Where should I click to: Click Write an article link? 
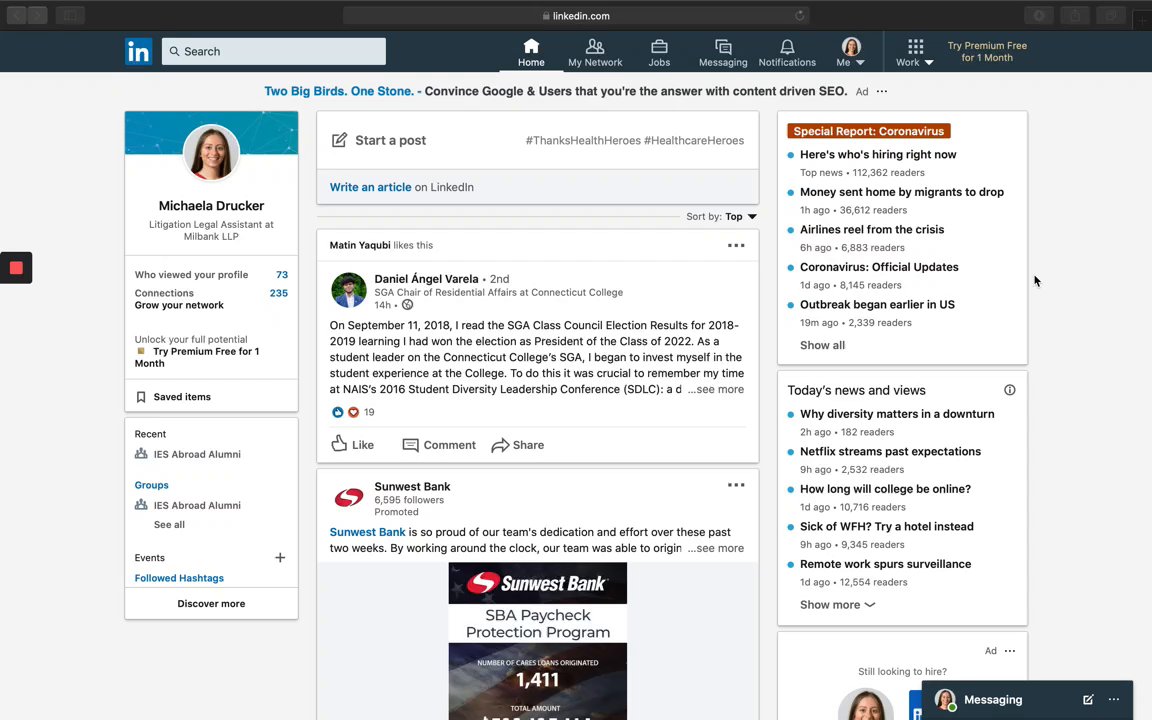370,187
